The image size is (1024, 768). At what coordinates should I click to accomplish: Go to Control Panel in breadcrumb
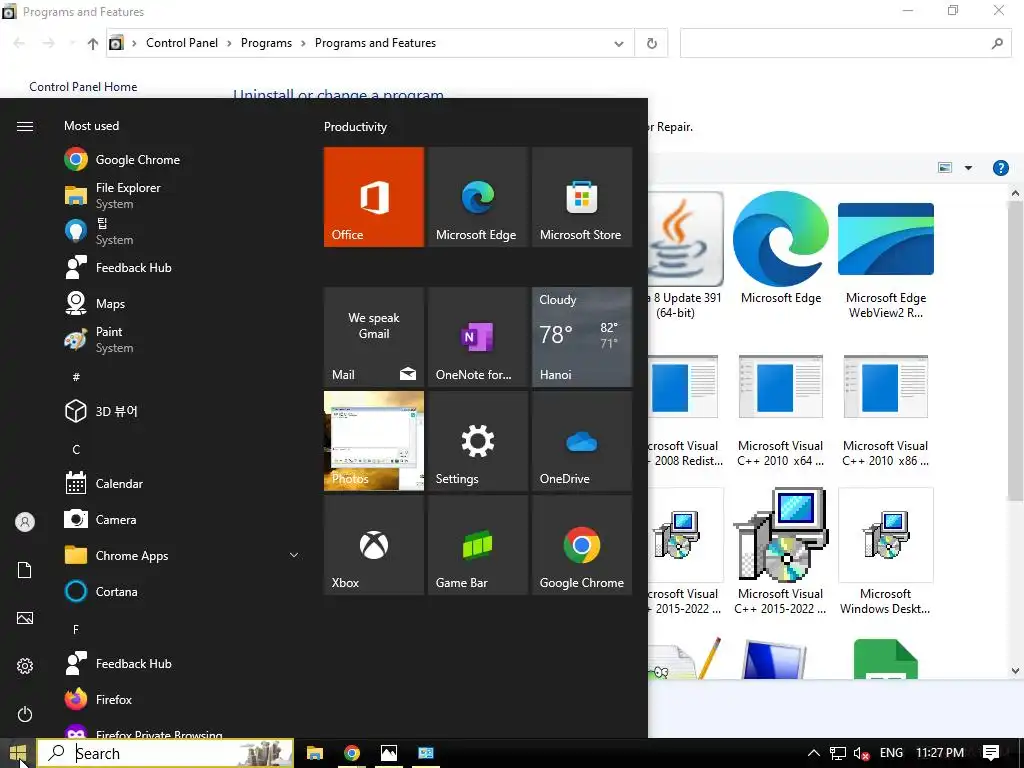click(x=182, y=43)
